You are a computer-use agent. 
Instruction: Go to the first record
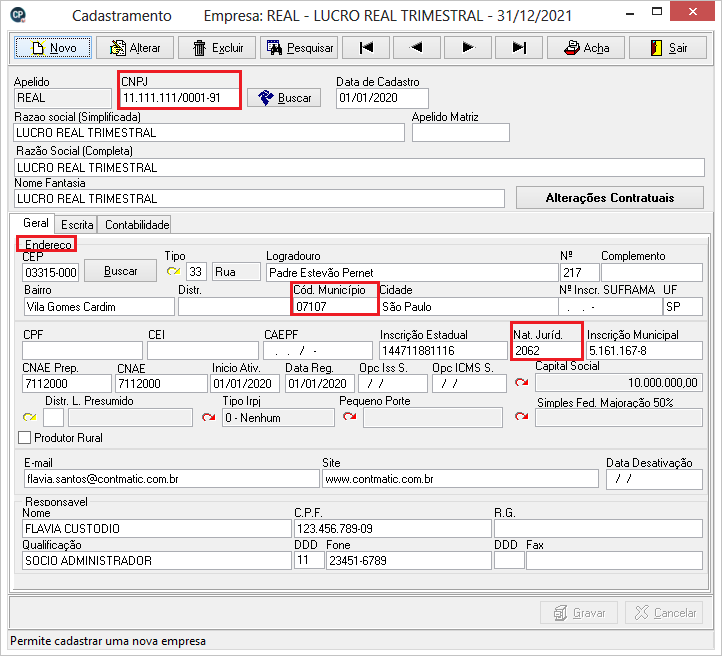(366, 48)
